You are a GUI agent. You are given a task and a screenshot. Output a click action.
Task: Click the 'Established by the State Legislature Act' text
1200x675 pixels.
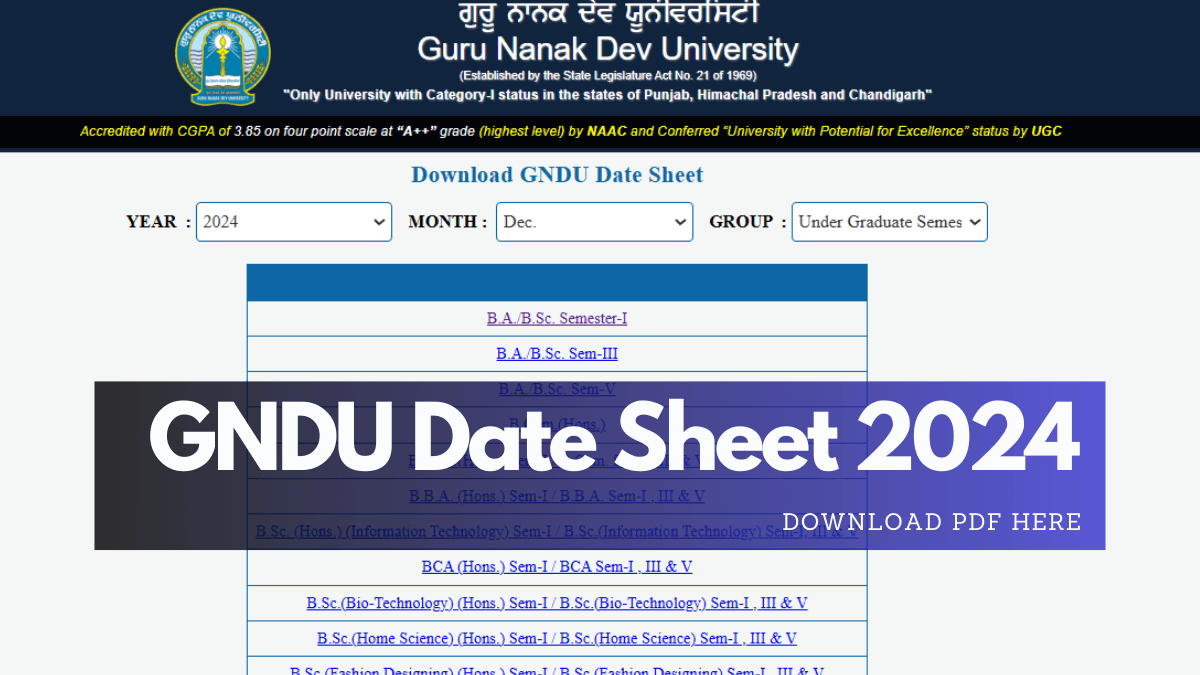[x=608, y=75]
